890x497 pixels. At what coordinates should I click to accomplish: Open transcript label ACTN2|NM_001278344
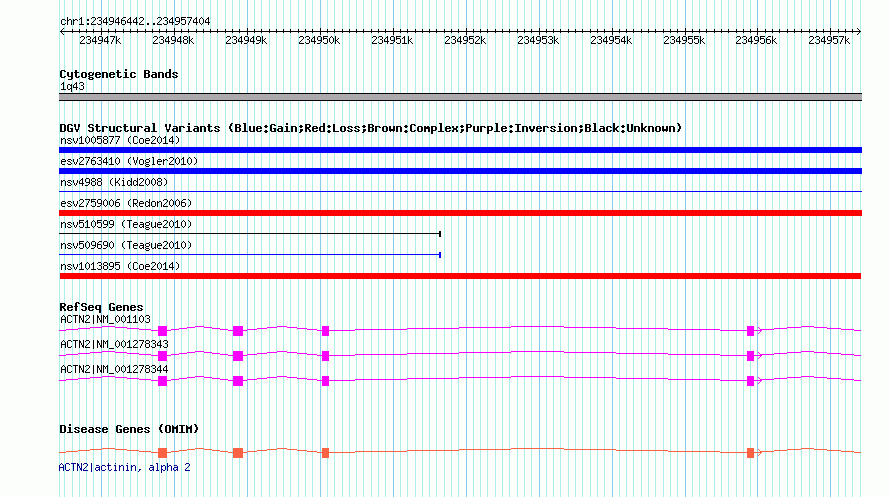pos(114,369)
